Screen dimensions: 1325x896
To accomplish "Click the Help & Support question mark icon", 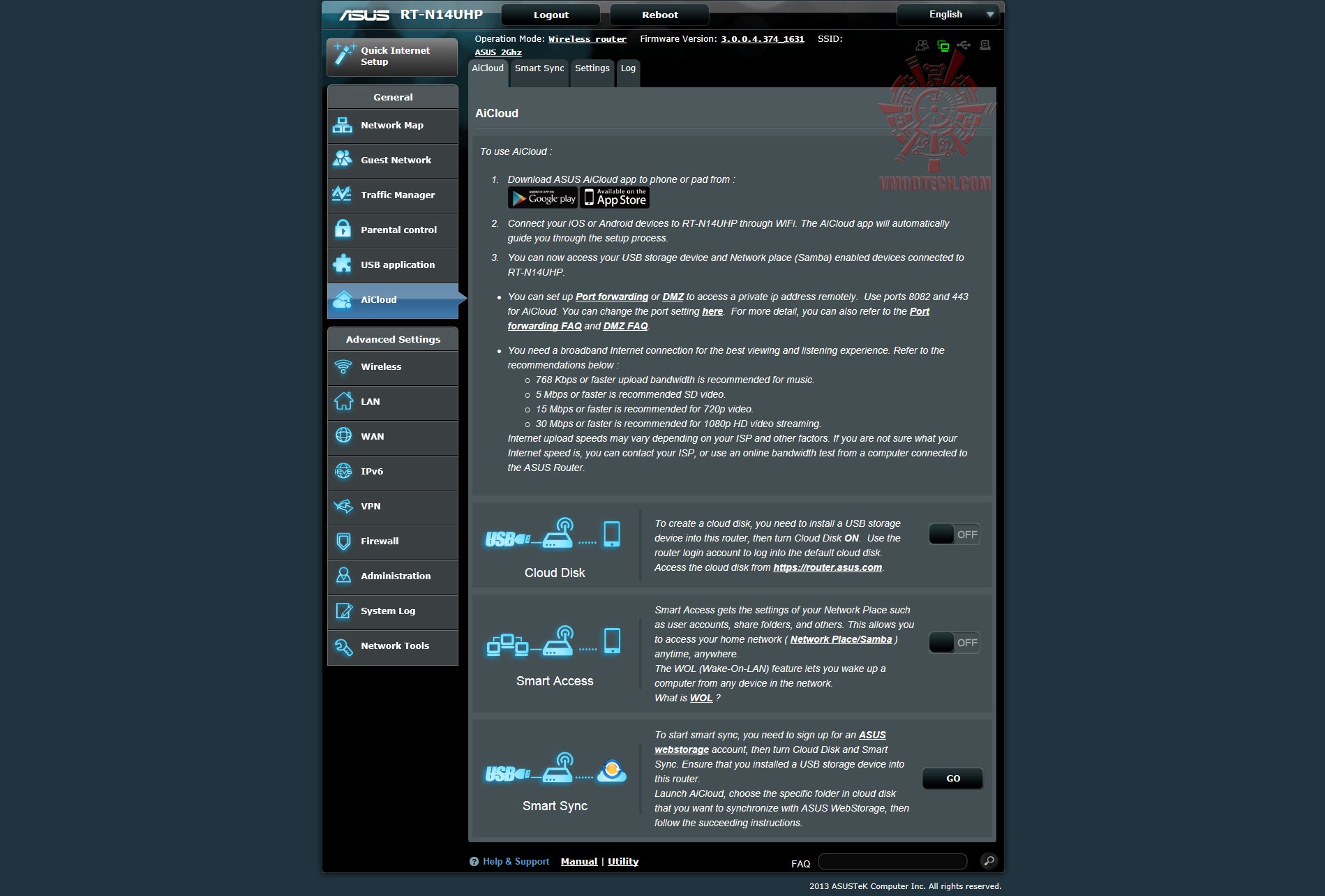I will (474, 862).
